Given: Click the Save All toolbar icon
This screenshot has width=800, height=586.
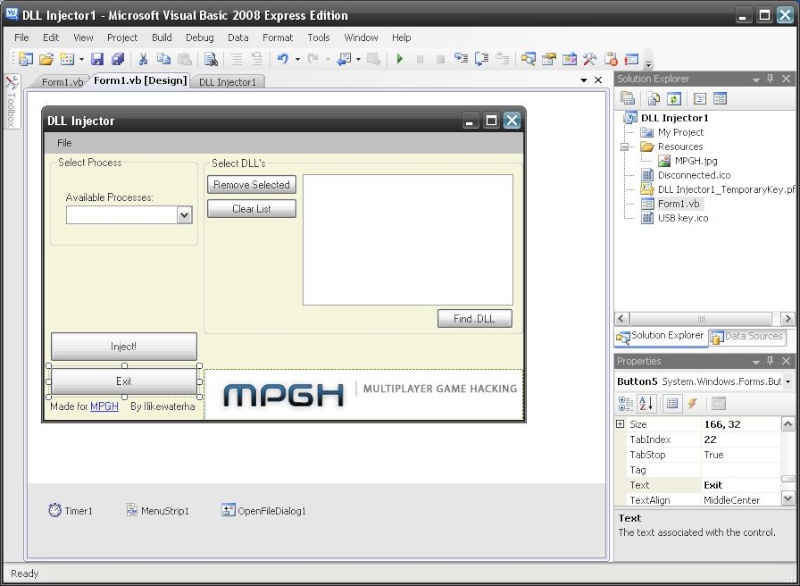Looking at the screenshot, I should (x=118, y=59).
